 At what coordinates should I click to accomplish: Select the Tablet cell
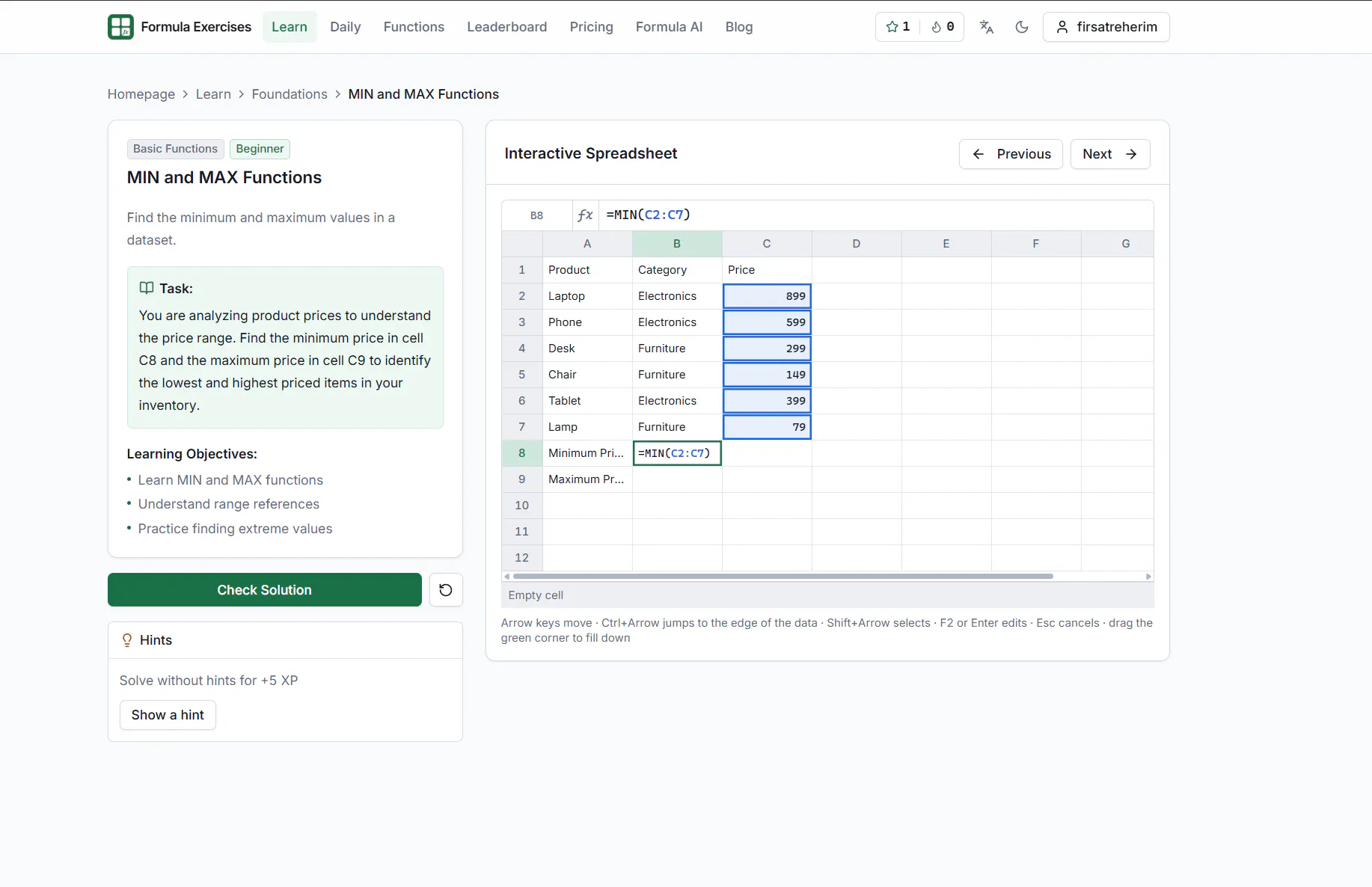pyautogui.click(x=587, y=401)
